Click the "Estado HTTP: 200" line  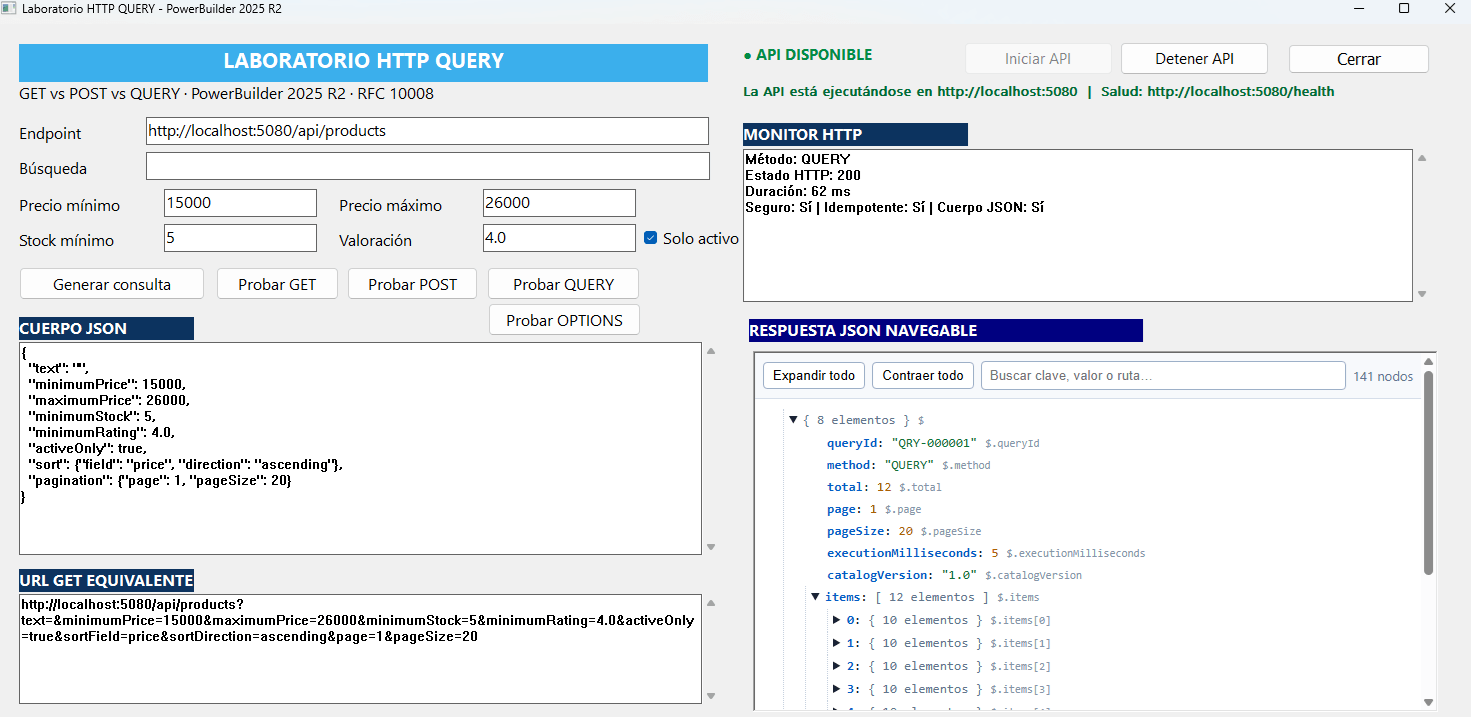803,175
